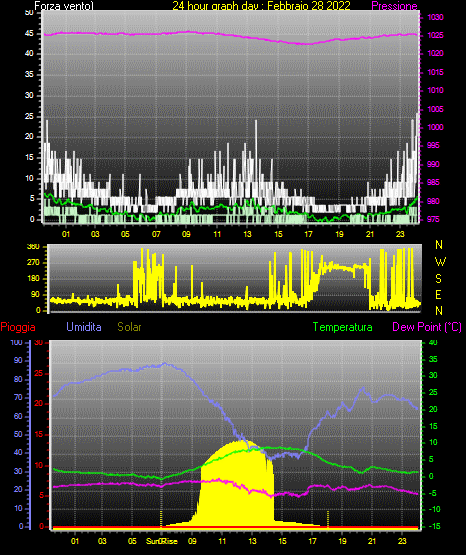
Task: Click the Temperatura legend label
Action: pos(343,327)
